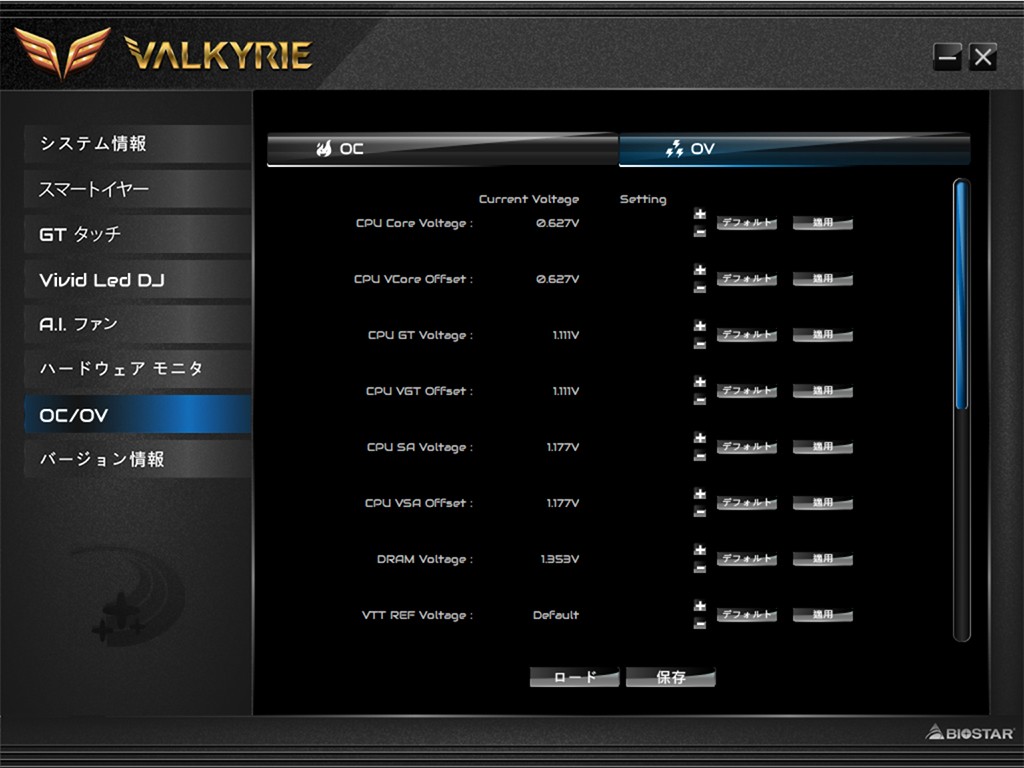Decrease VTT REF Voltage with minus button

pyautogui.click(x=699, y=624)
